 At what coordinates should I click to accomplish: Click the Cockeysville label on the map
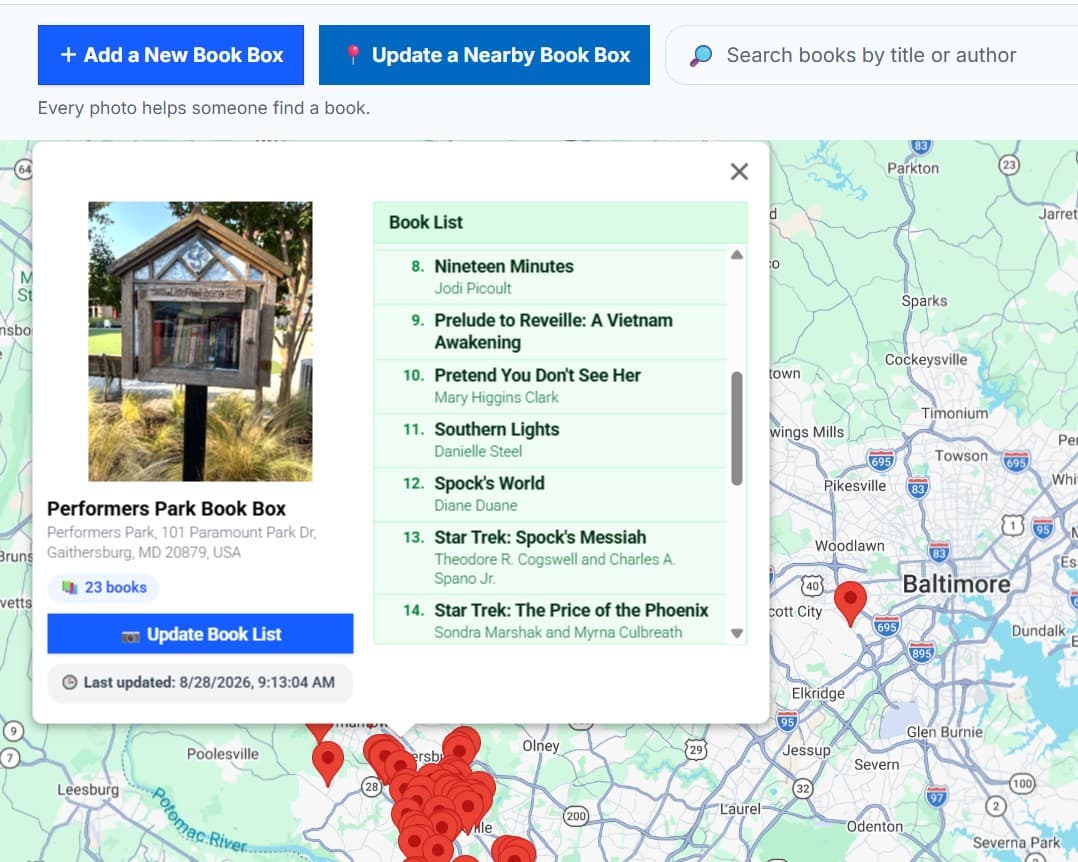pyautogui.click(x=925, y=360)
